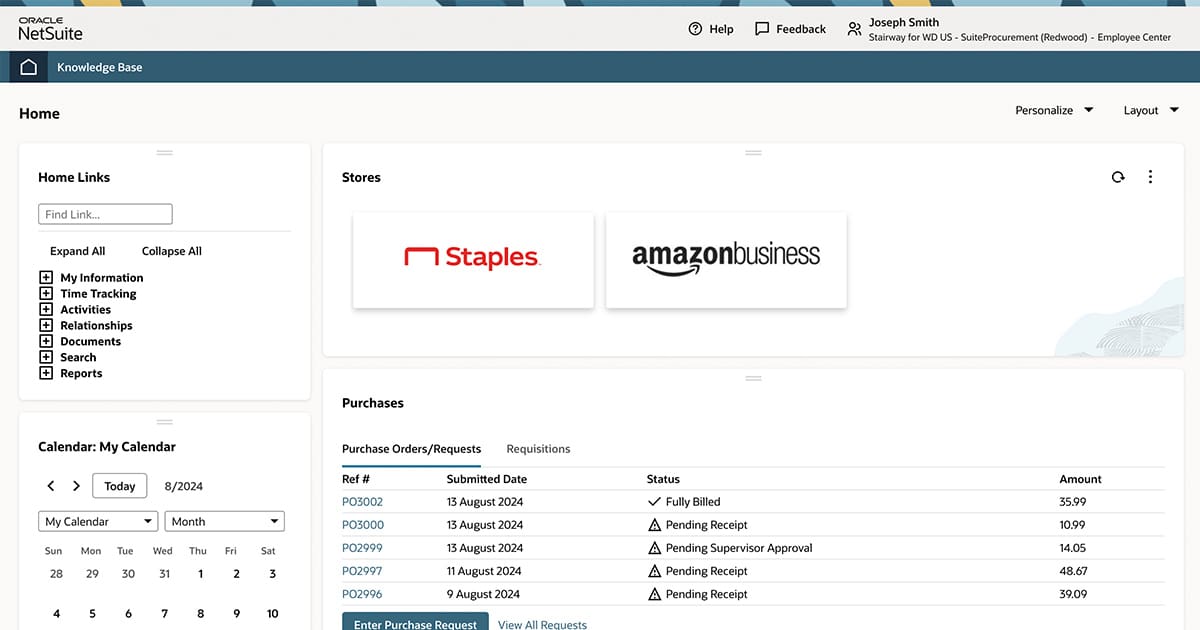
Task: Switch to the Requisitions tab
Action: 538,448
